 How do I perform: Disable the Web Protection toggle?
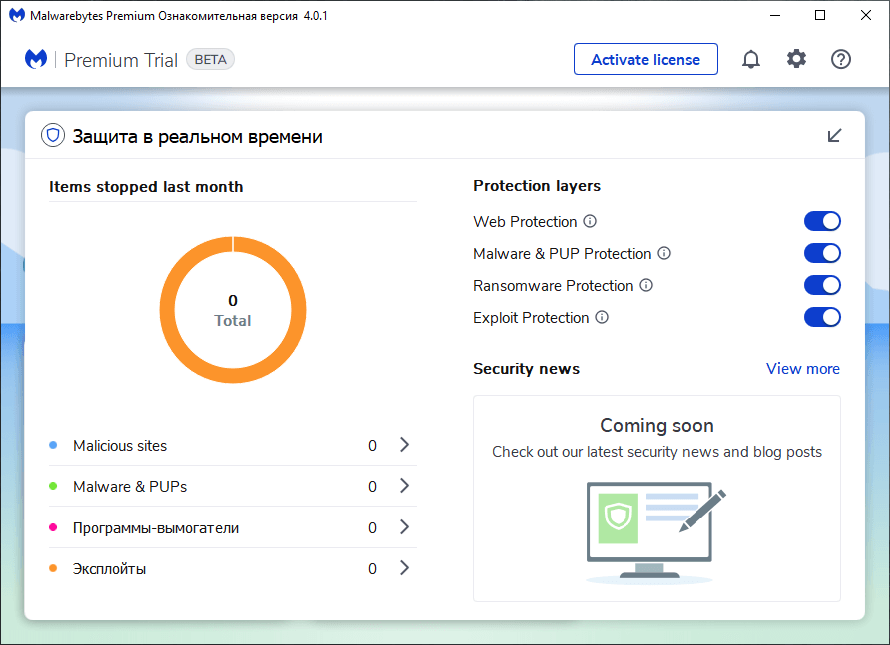pyautogui.click(x=822, y=221)
